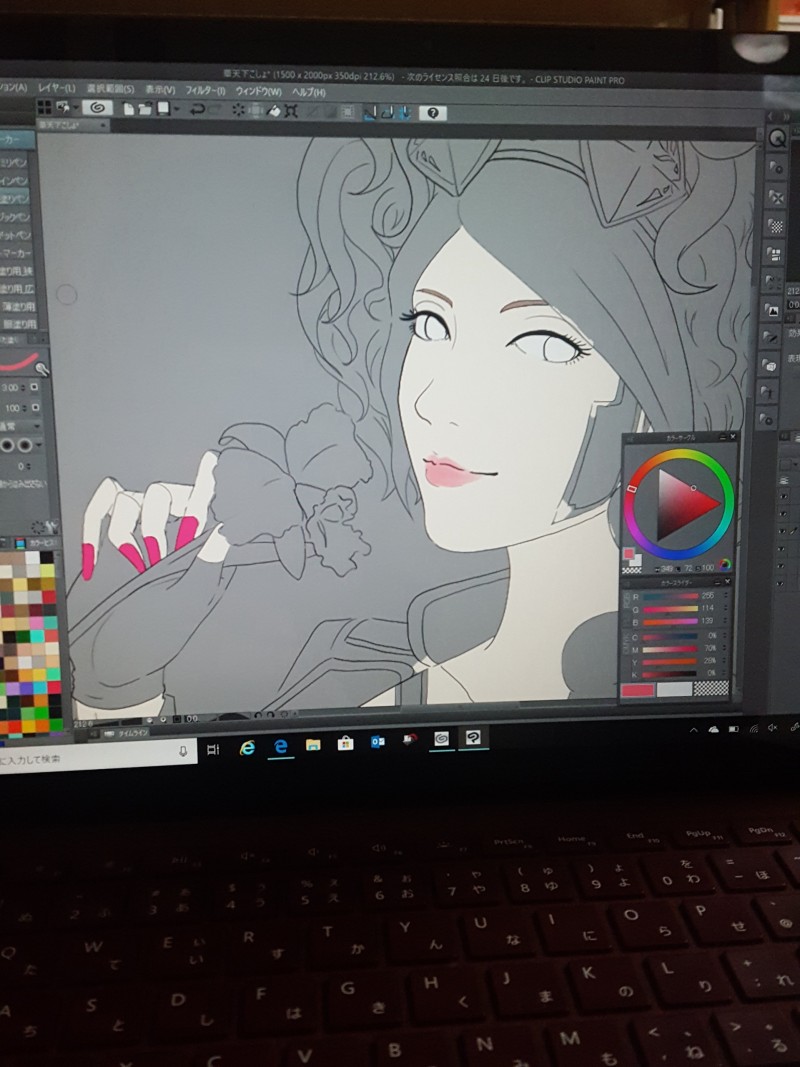The image size is (800, 1067).
Task: Click the Redo arrow icon
Action: coord(214,110)
